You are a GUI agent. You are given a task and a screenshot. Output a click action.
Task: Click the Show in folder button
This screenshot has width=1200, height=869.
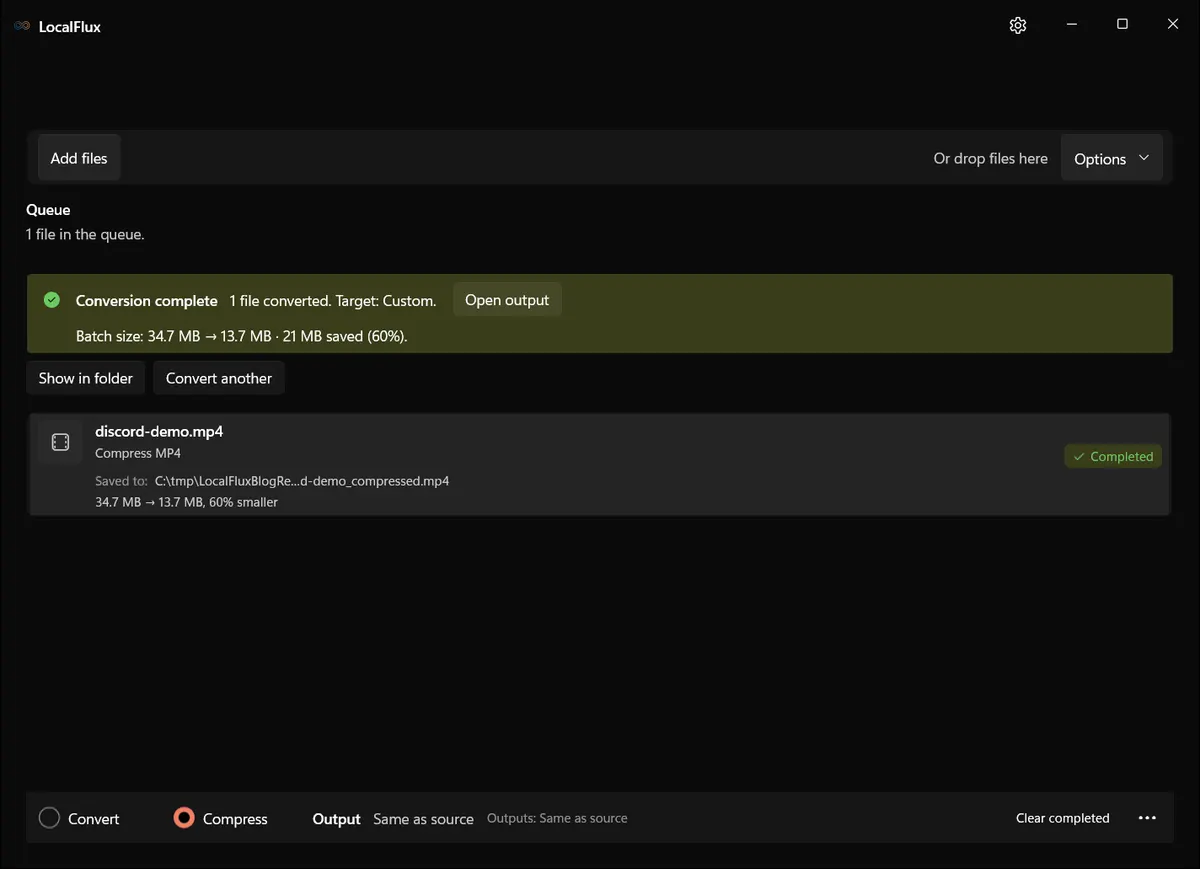[86, 378]
